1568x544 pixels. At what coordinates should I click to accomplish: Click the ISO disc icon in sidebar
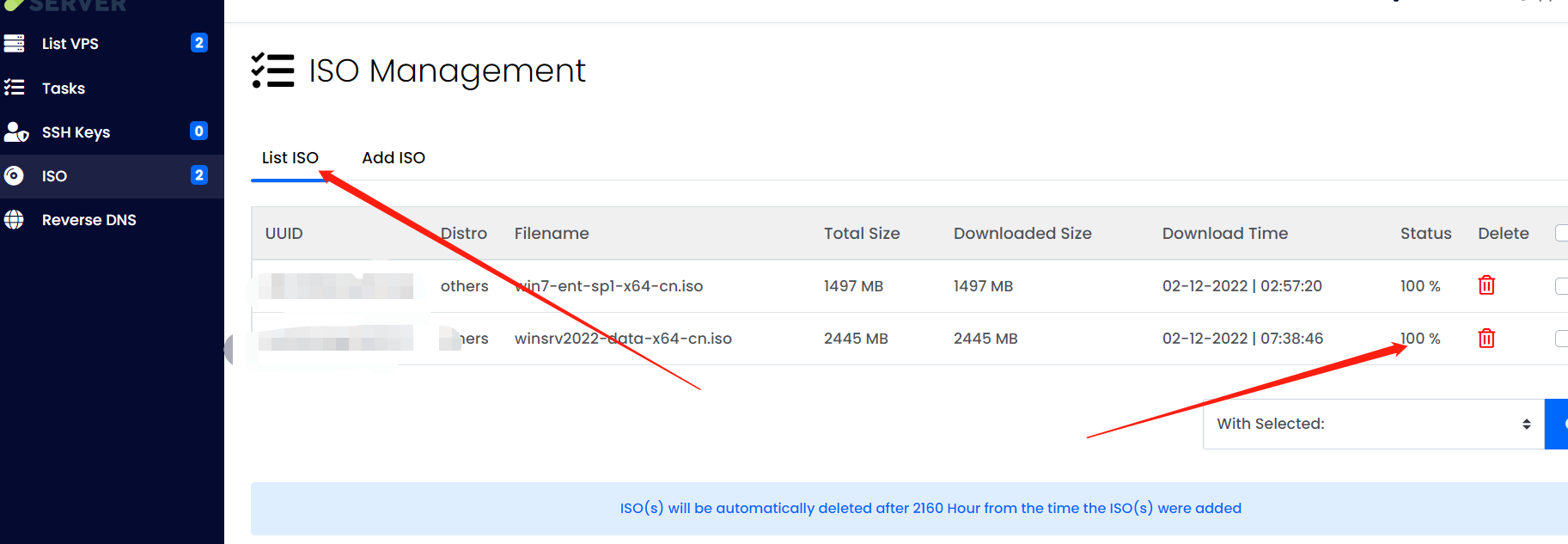pos(15,175)
